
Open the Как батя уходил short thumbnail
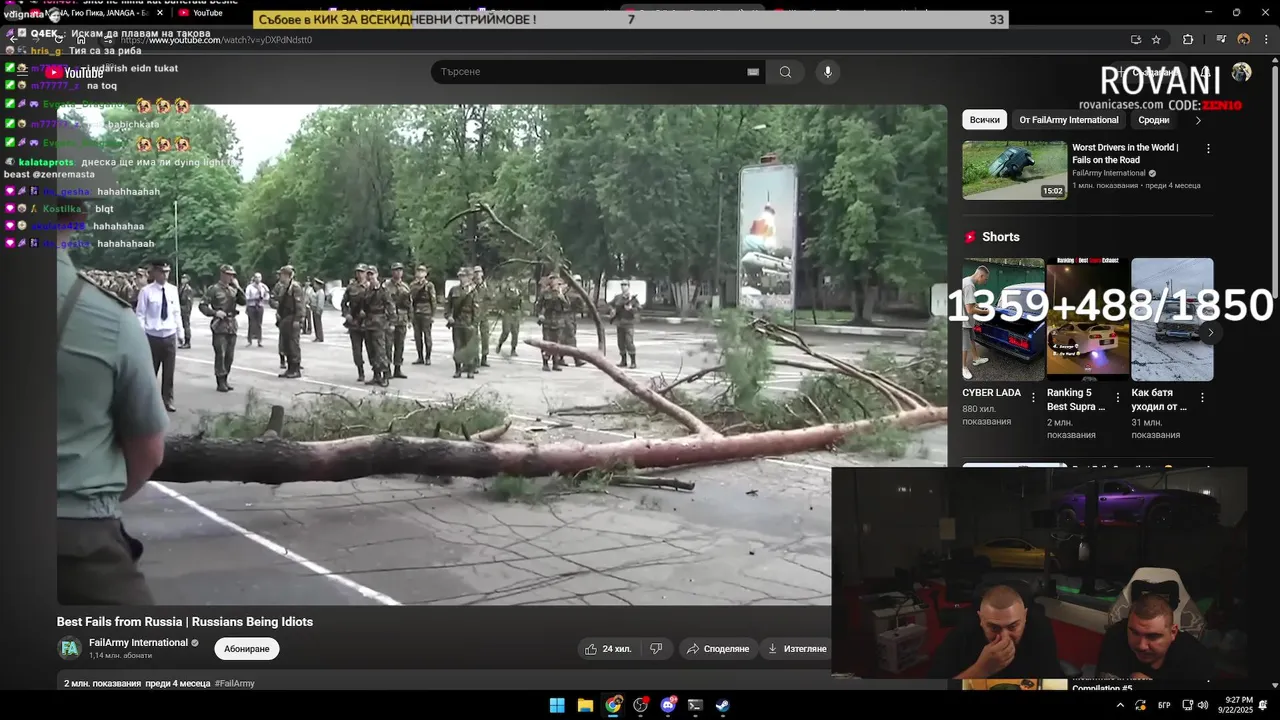point(1172,319)
